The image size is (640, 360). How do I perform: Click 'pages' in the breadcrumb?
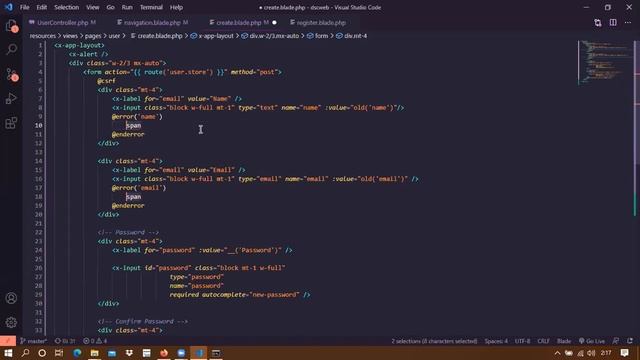[x=93, y=36]
